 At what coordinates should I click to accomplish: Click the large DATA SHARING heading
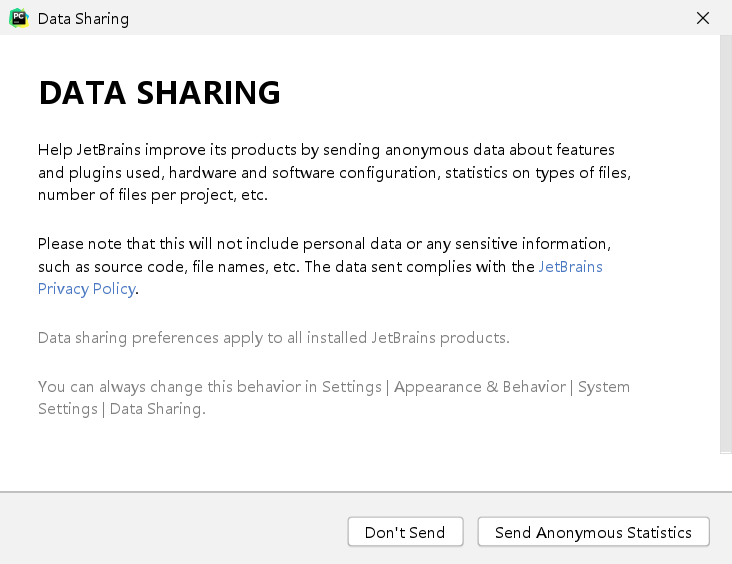point(159,93)
